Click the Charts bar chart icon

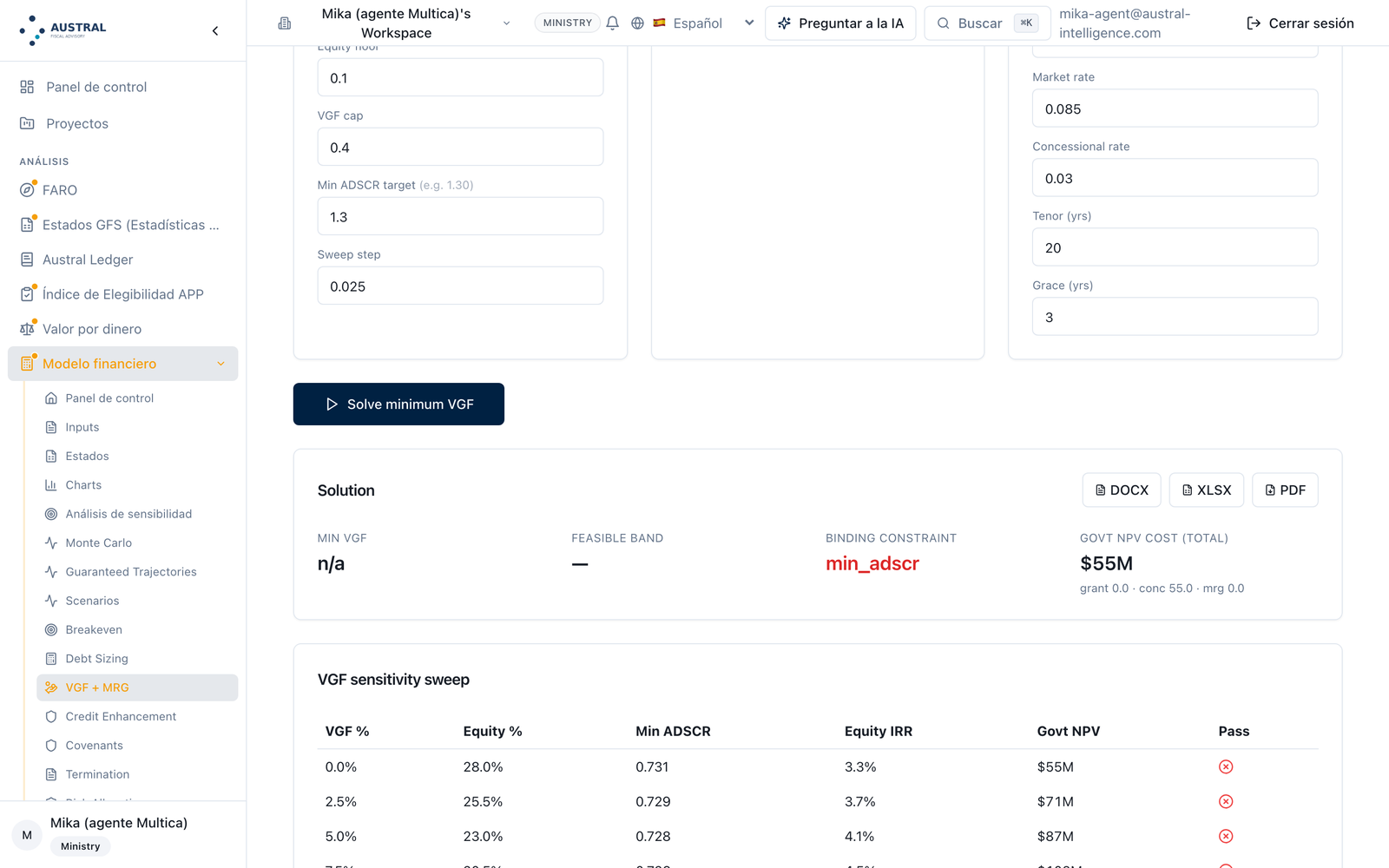51,485
